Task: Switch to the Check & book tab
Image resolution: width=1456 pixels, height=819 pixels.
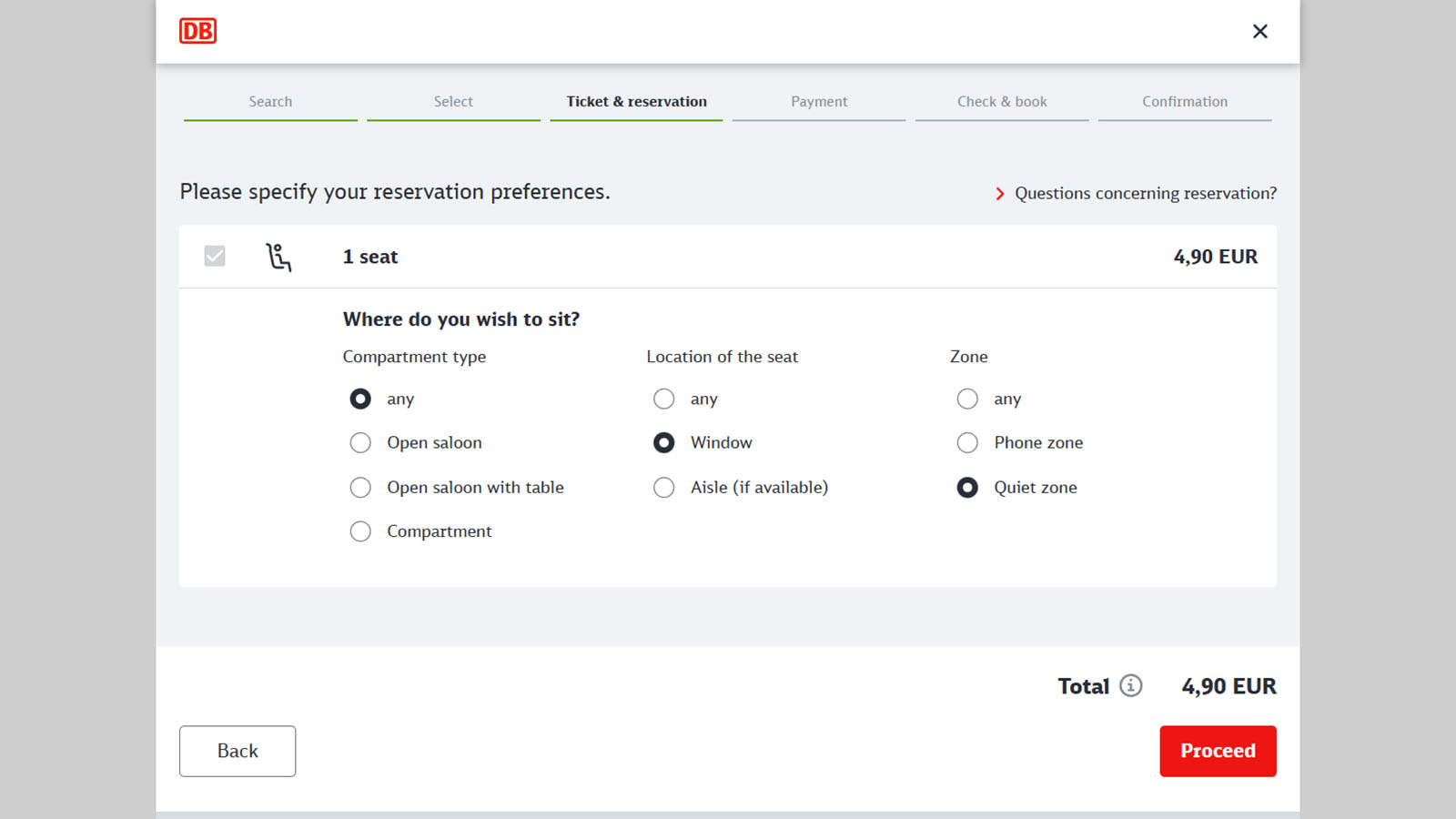Action: (x=1002, y=102)
